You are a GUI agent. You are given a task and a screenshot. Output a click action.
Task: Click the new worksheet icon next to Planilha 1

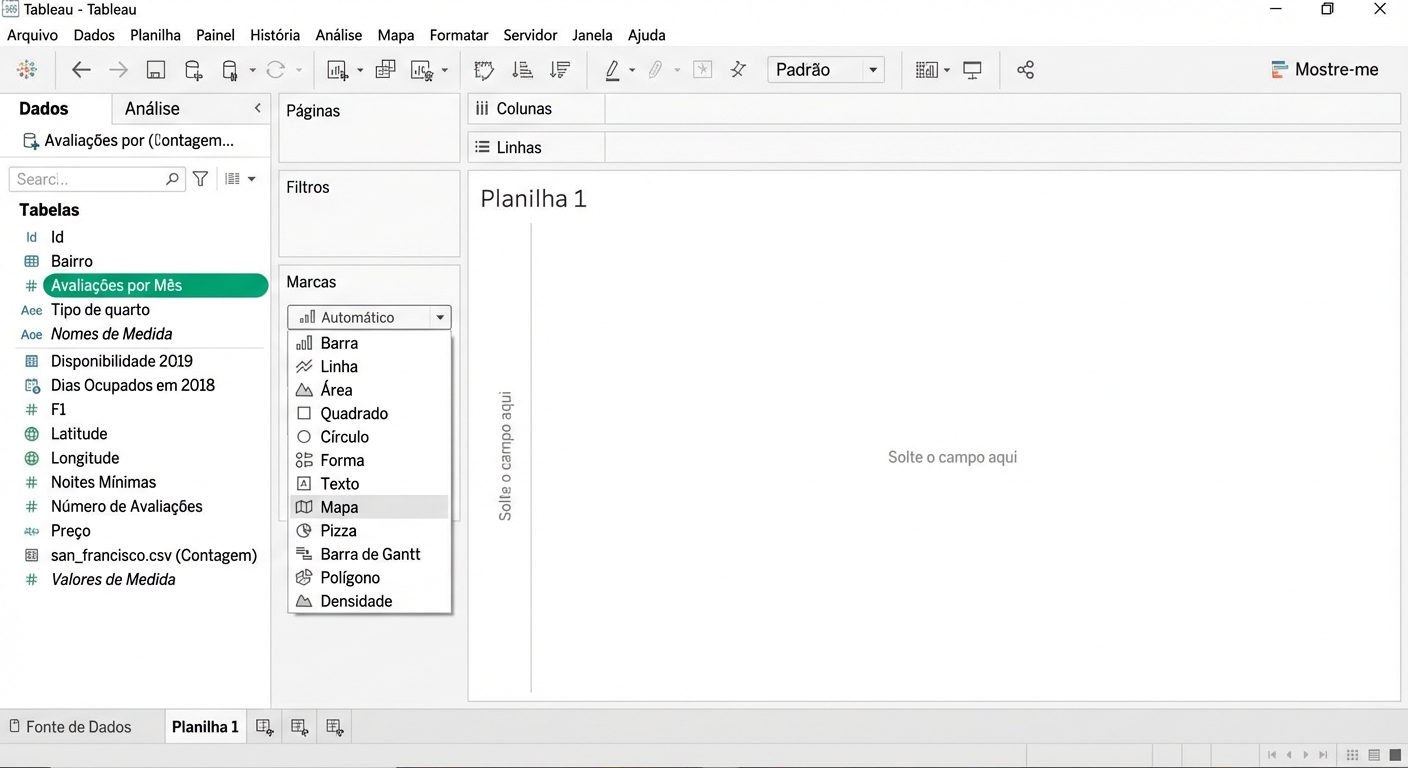264,727
